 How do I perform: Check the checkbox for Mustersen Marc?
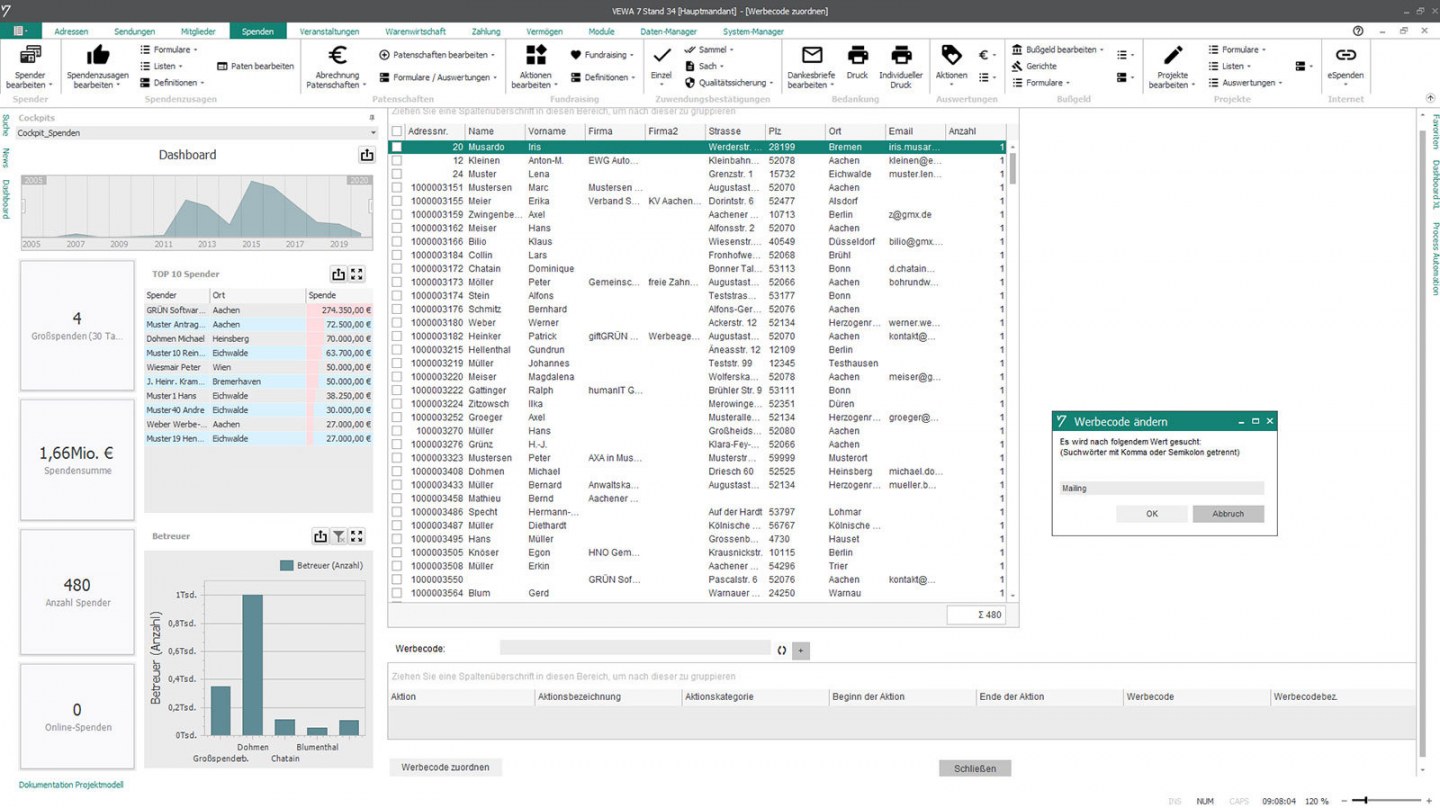pyautogui.click(x=397, y=187)
